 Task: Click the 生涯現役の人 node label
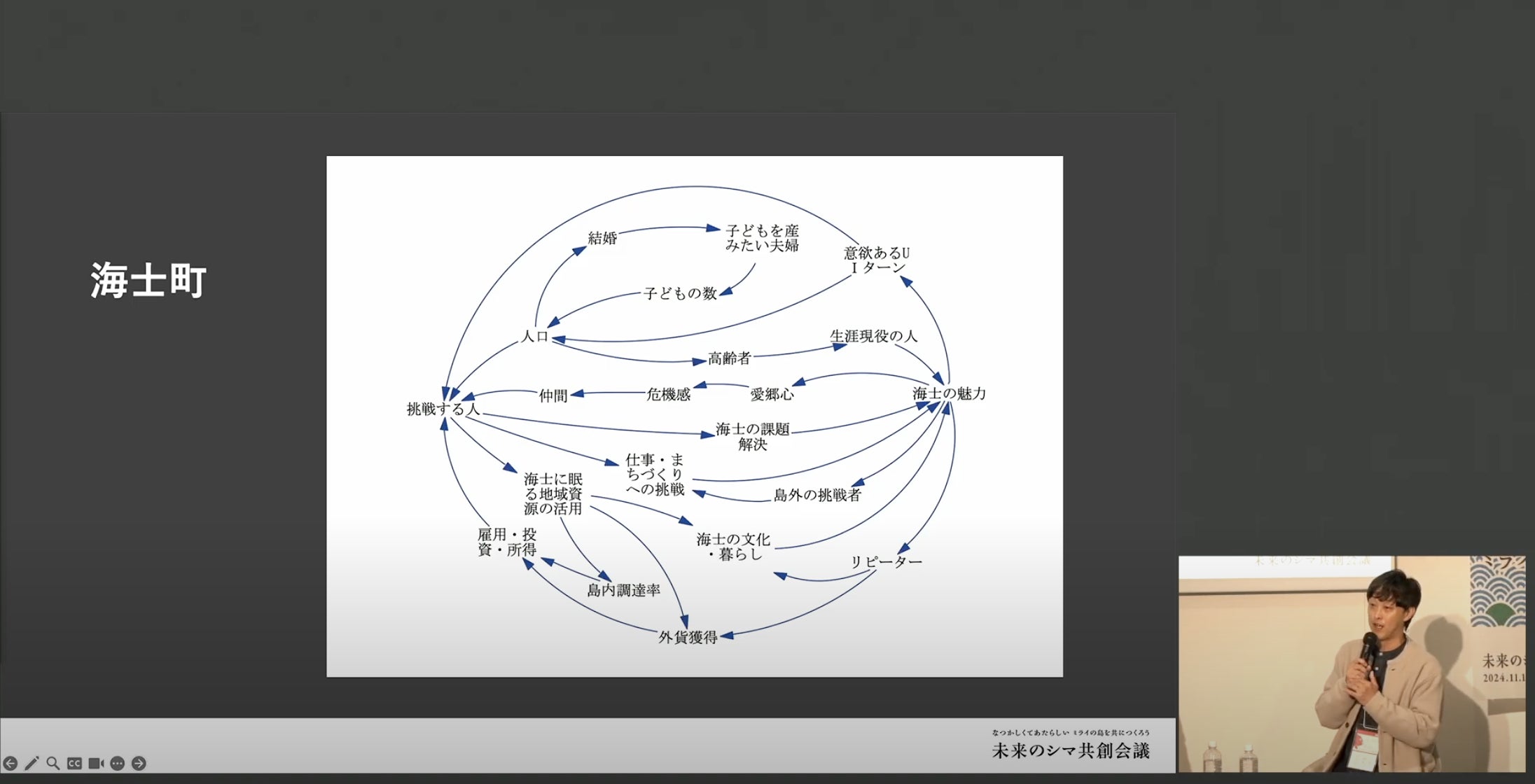(x=873, y=336)
